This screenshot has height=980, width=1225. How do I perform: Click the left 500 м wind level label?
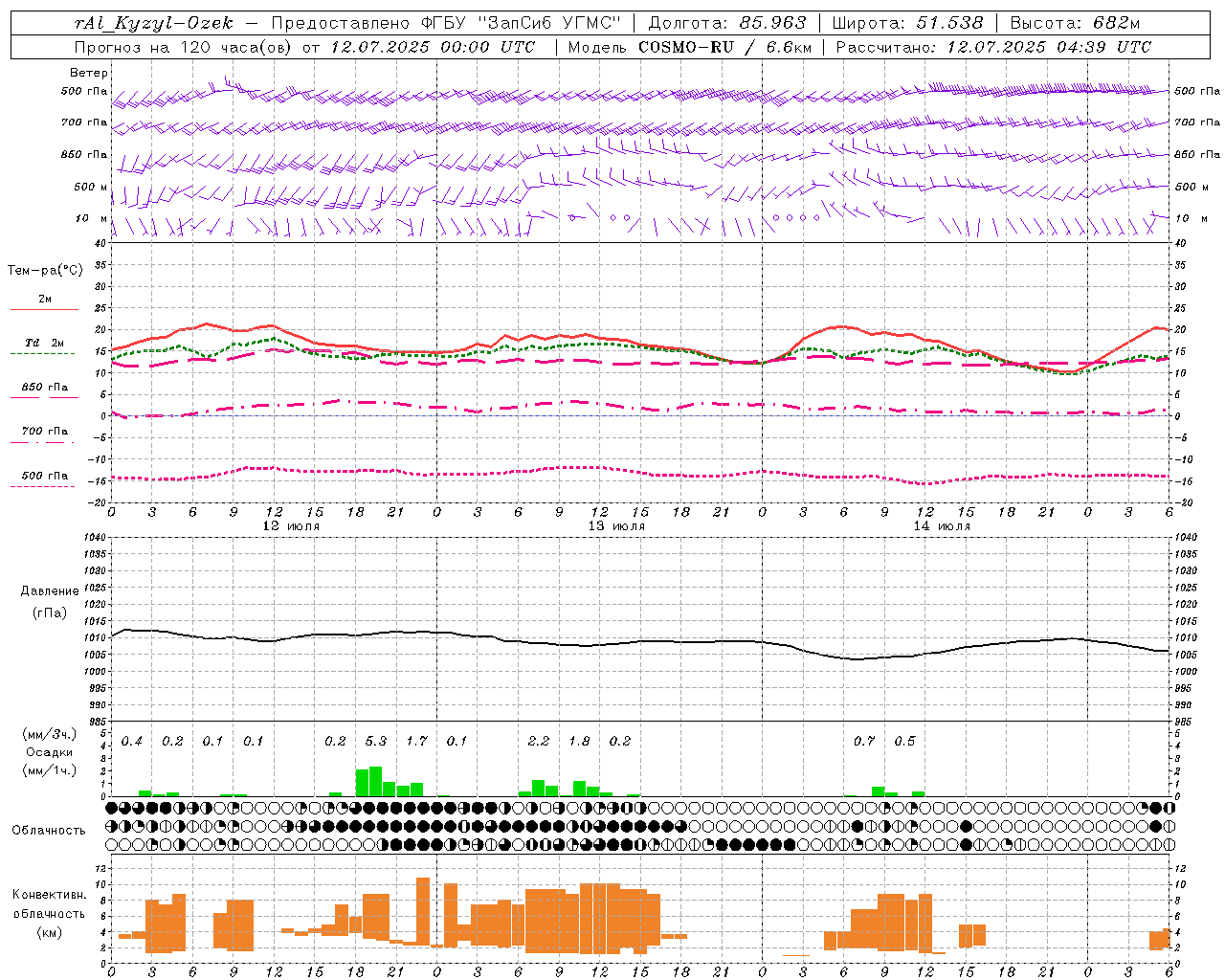[91, 187]
